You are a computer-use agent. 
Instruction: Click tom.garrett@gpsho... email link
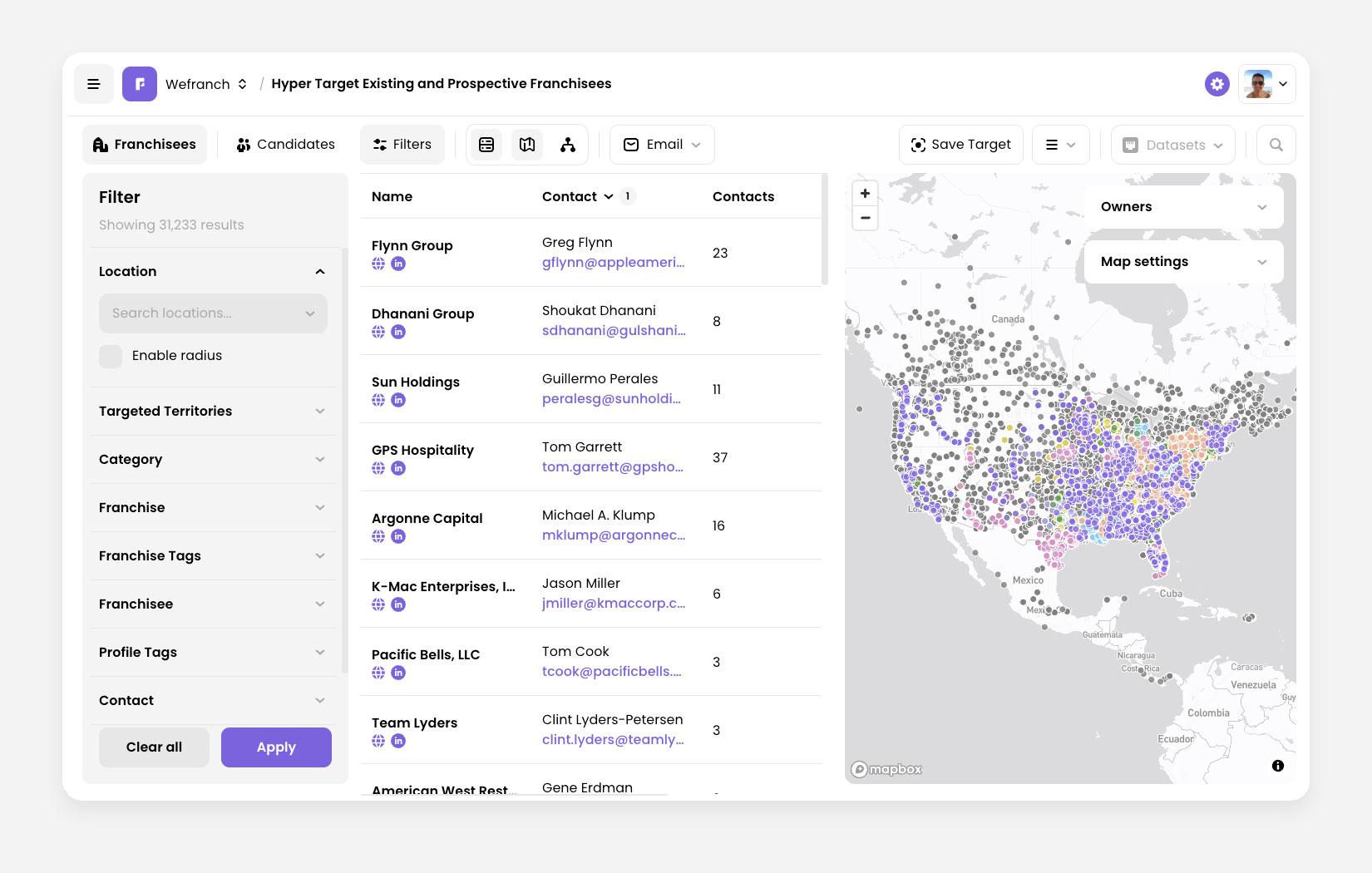(x=613, y=467)
